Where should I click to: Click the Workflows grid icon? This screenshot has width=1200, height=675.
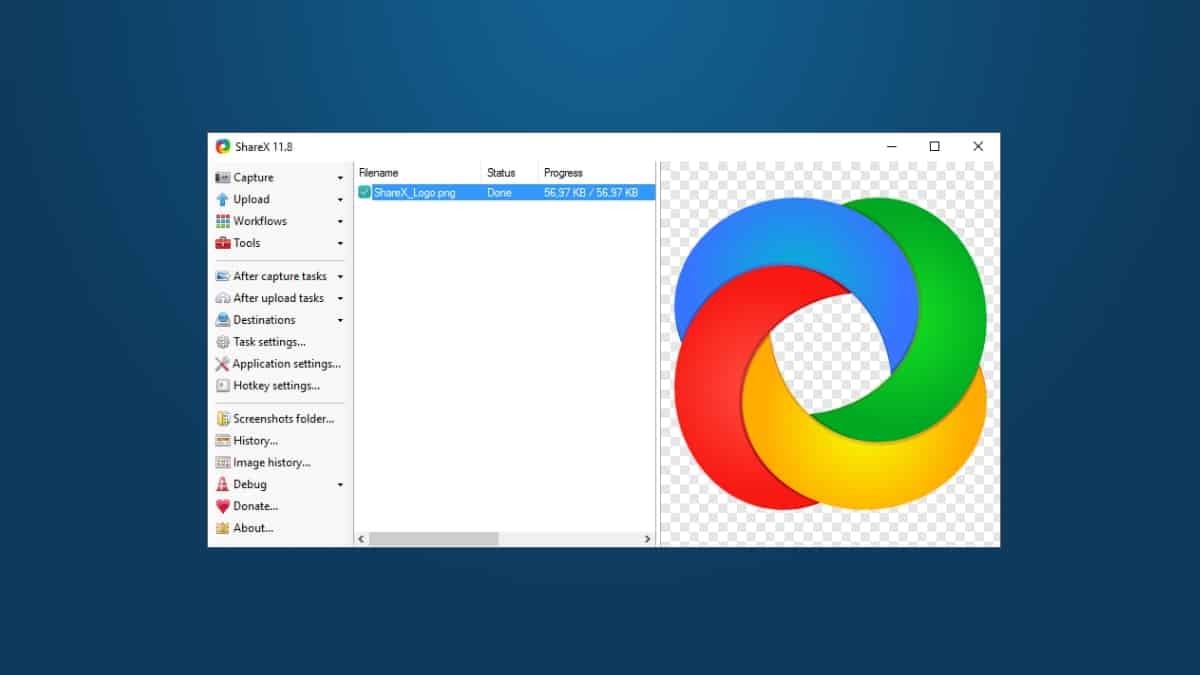[223, 221]
